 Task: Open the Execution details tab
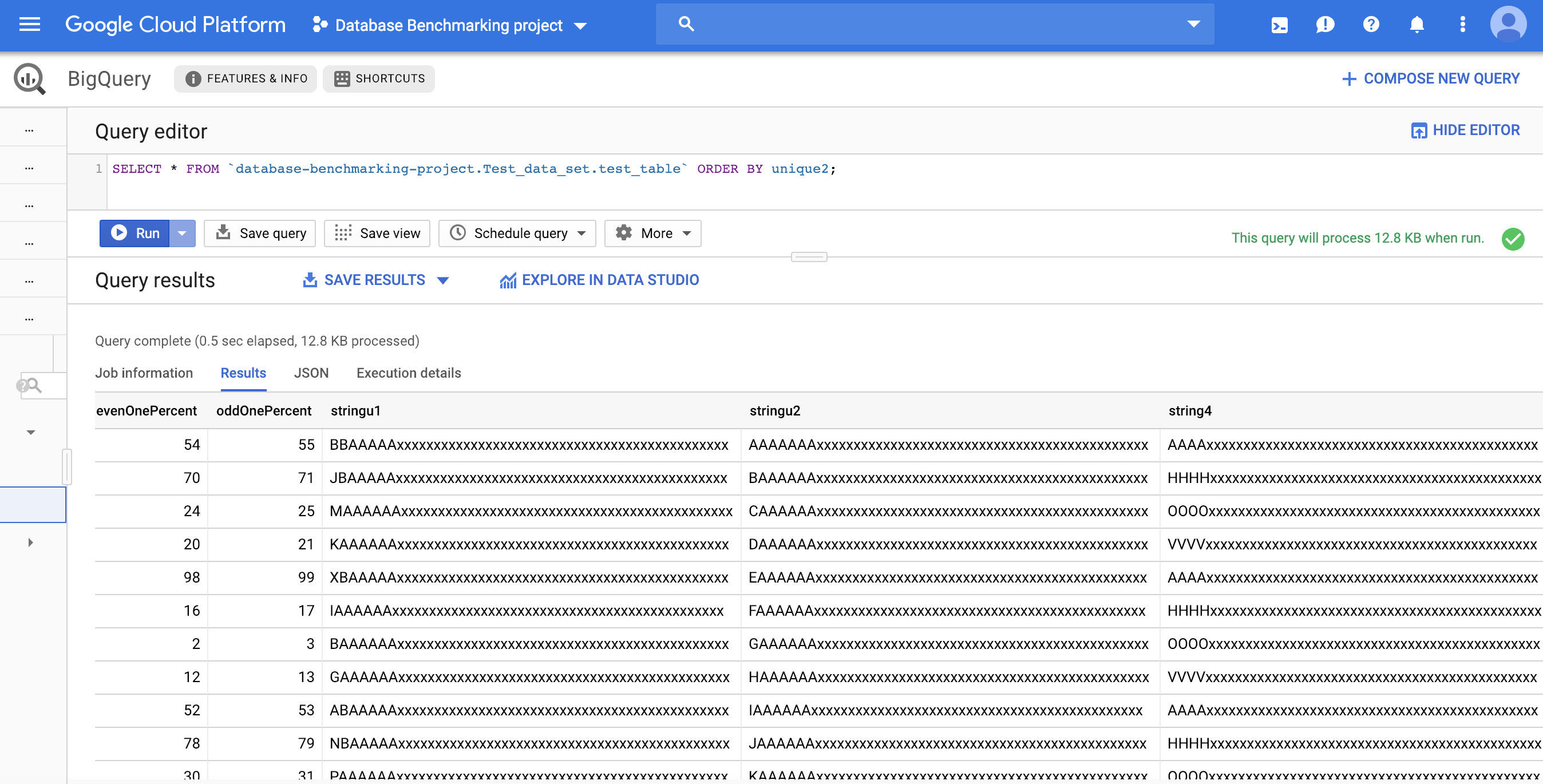point(409,373)
